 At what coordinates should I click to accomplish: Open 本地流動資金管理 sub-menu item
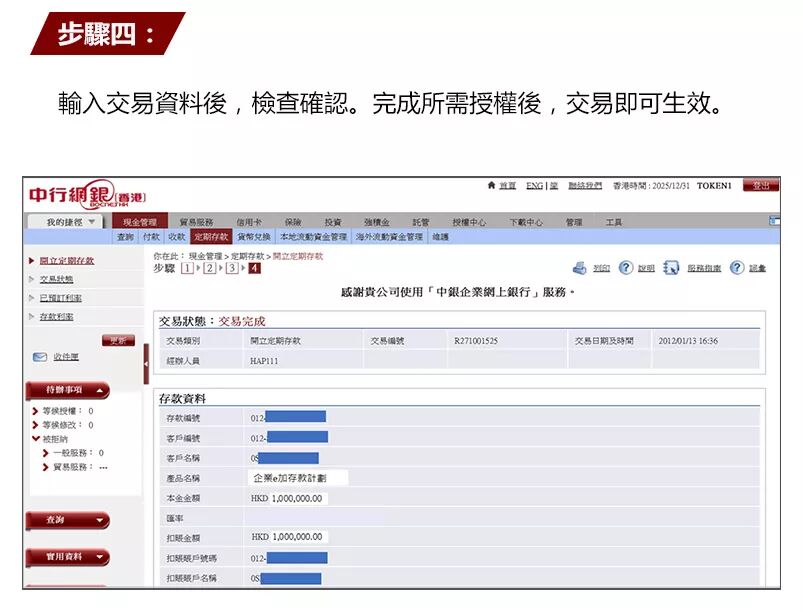313,237
